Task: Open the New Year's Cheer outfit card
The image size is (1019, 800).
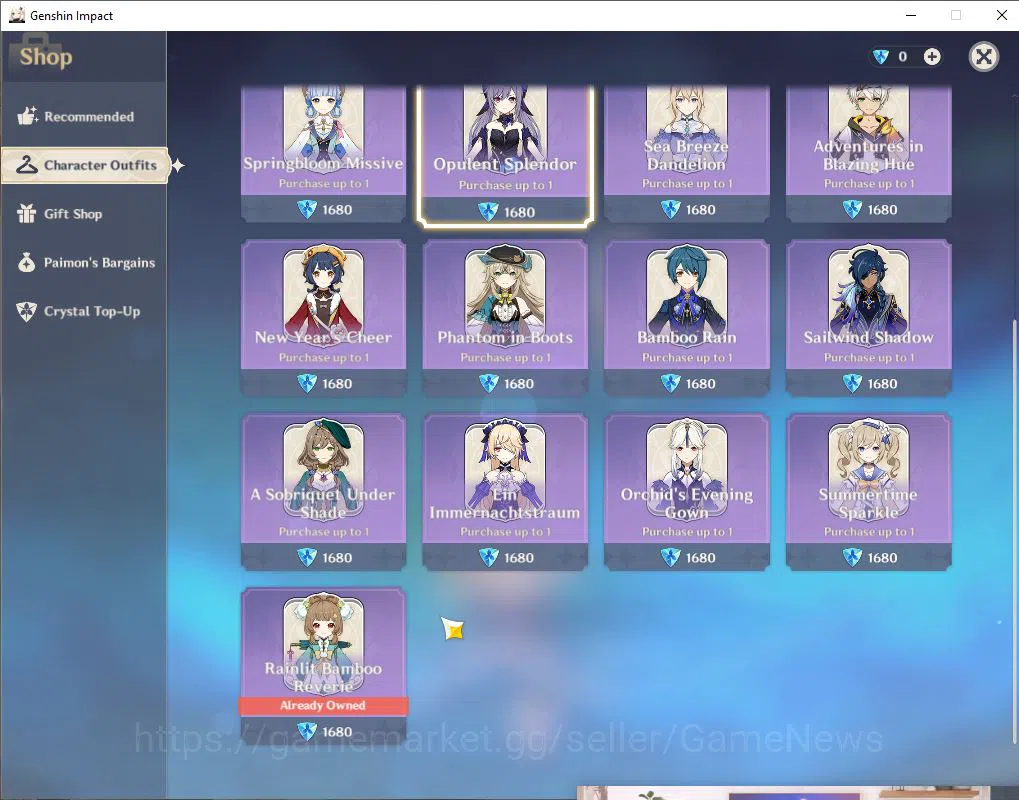Action: (324, 317)
